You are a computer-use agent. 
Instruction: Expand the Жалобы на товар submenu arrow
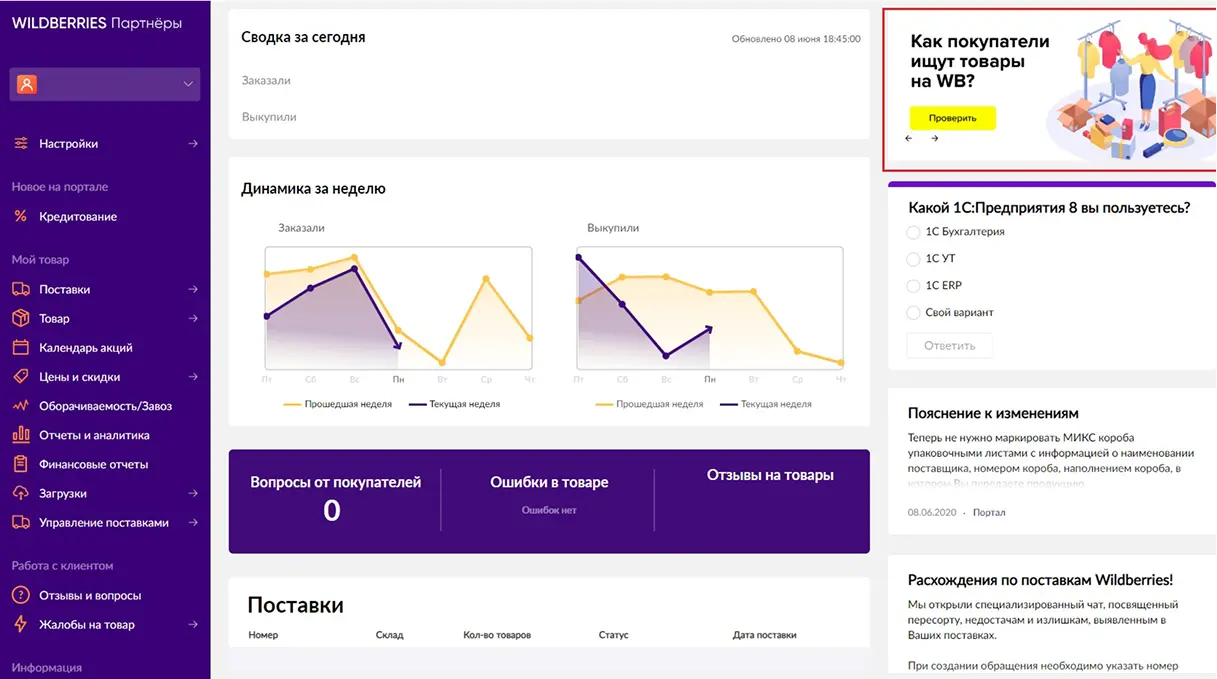coord(193,625)
